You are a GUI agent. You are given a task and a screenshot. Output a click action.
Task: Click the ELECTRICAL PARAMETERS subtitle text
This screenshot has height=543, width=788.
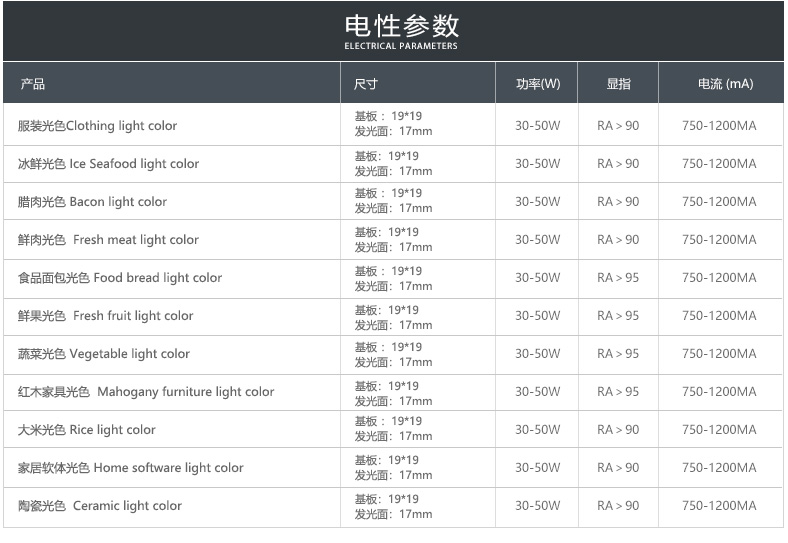click(x=401, y=46)
